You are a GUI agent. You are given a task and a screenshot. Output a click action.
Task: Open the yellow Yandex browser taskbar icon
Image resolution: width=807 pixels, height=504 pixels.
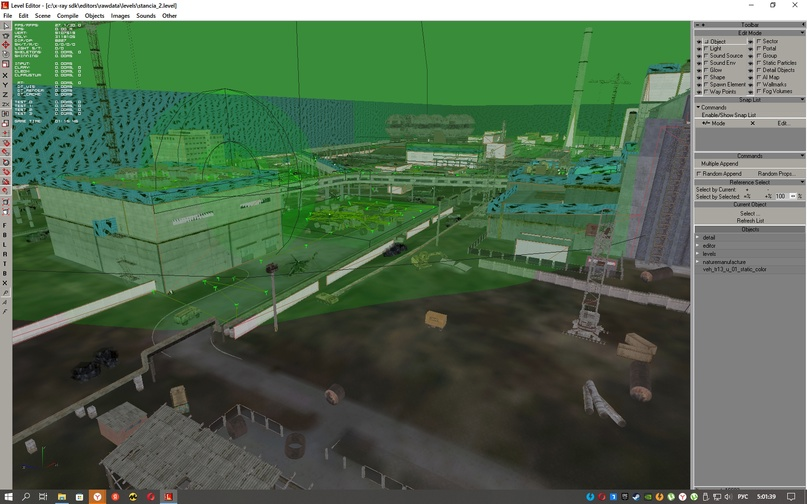click(97, 497)
